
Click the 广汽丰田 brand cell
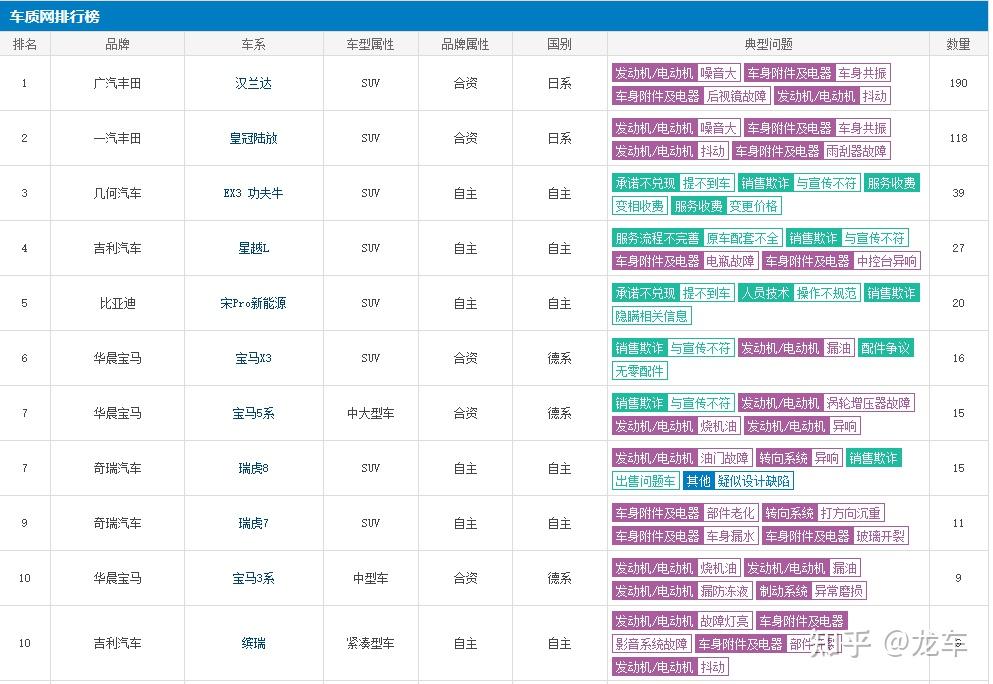click(x=117, y=84)
